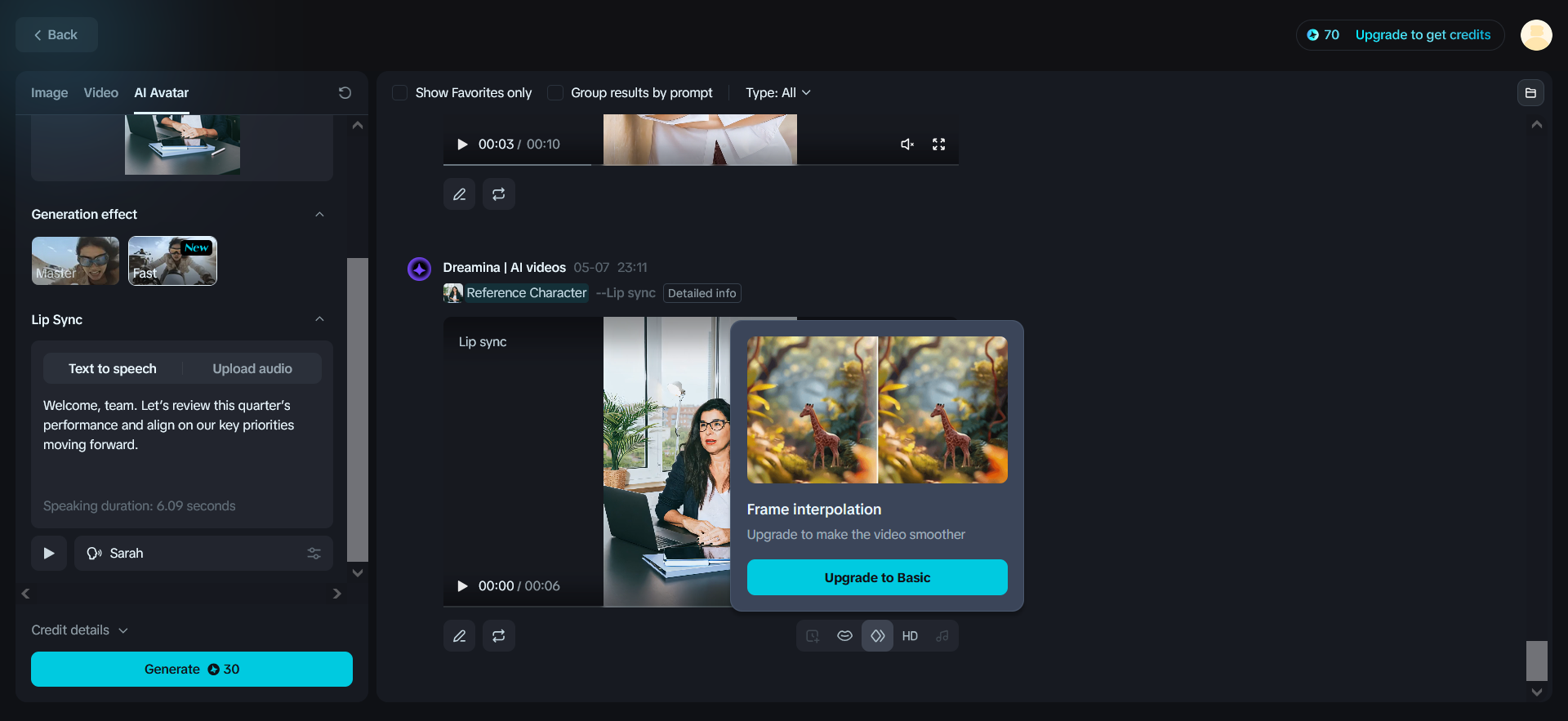The height and width of the screenshot is (721, 1568).
Task: Click the uploaded reference image thumbnail in left panel
Action: coord(182,145)
